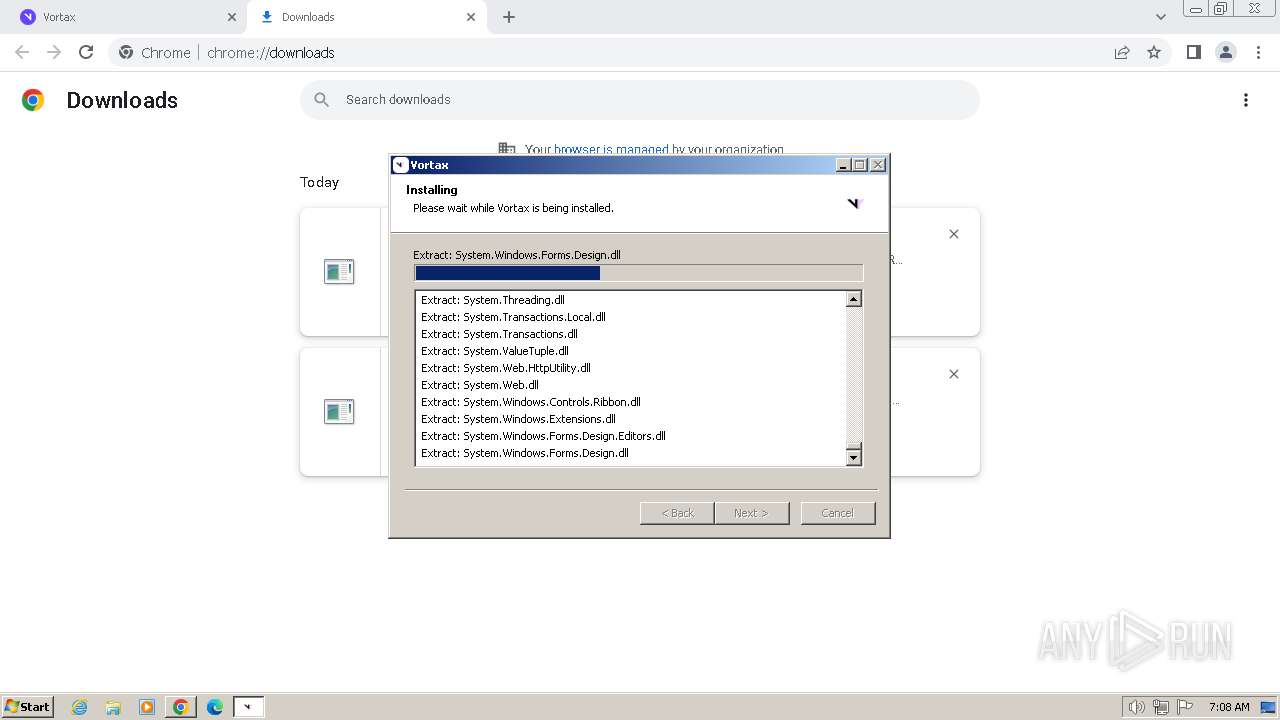Bookmark this tab star icon
This screenshot has width=1280, height=720.
pos(1154,52)
